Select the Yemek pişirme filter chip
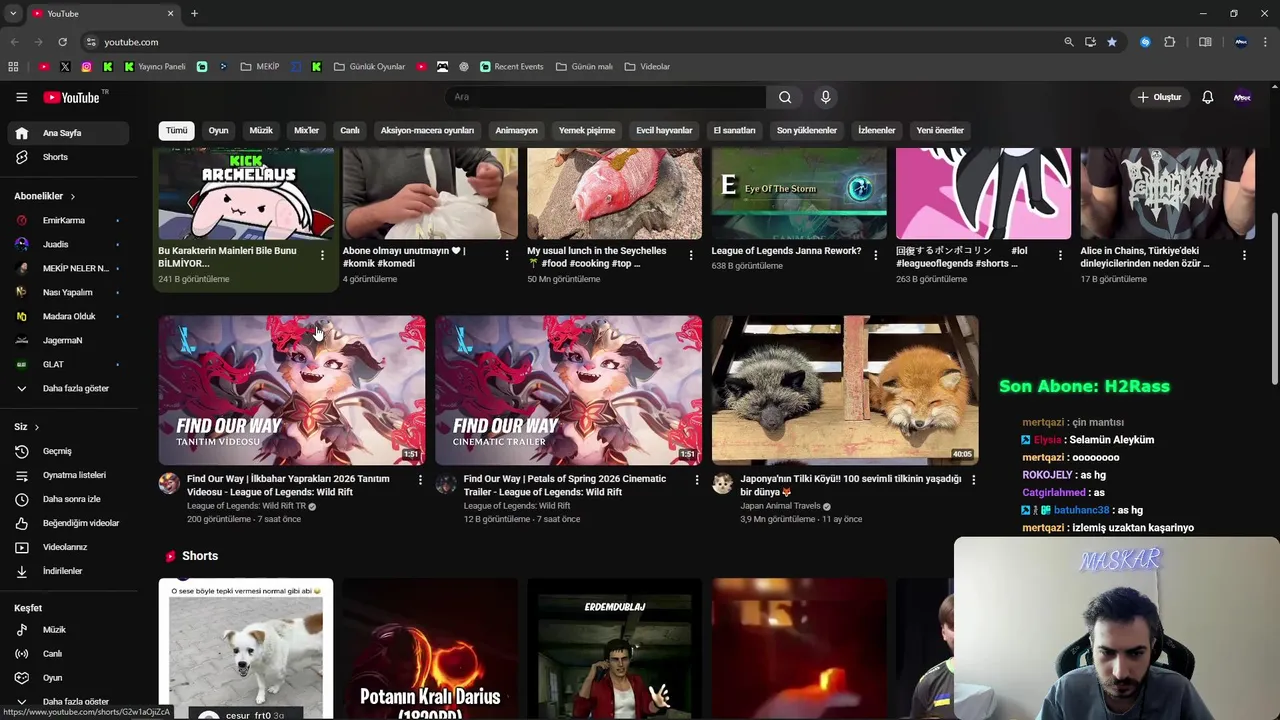Screen dimensions: 1280x720 [587, 130]
